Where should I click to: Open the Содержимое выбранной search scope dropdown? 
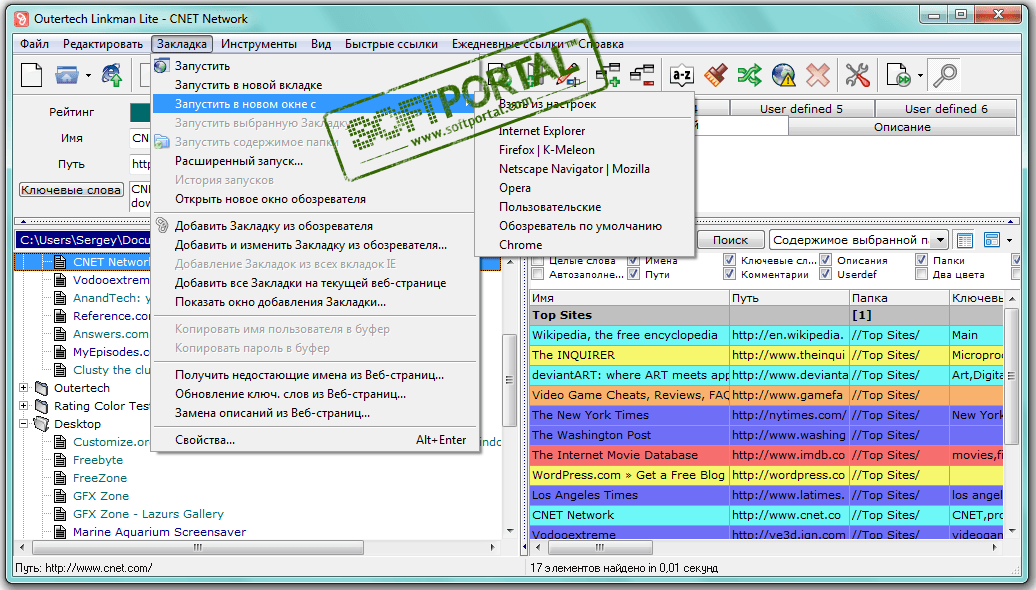940,240
